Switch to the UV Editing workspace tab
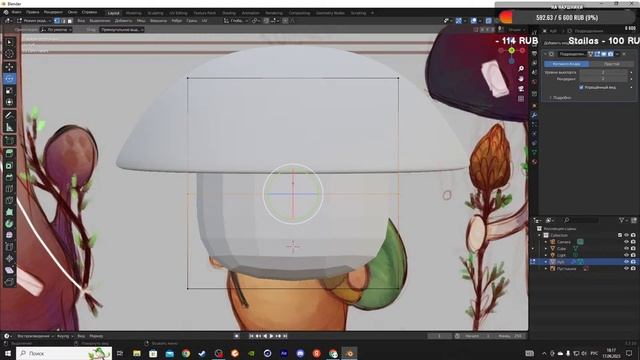 click(178, 13)
